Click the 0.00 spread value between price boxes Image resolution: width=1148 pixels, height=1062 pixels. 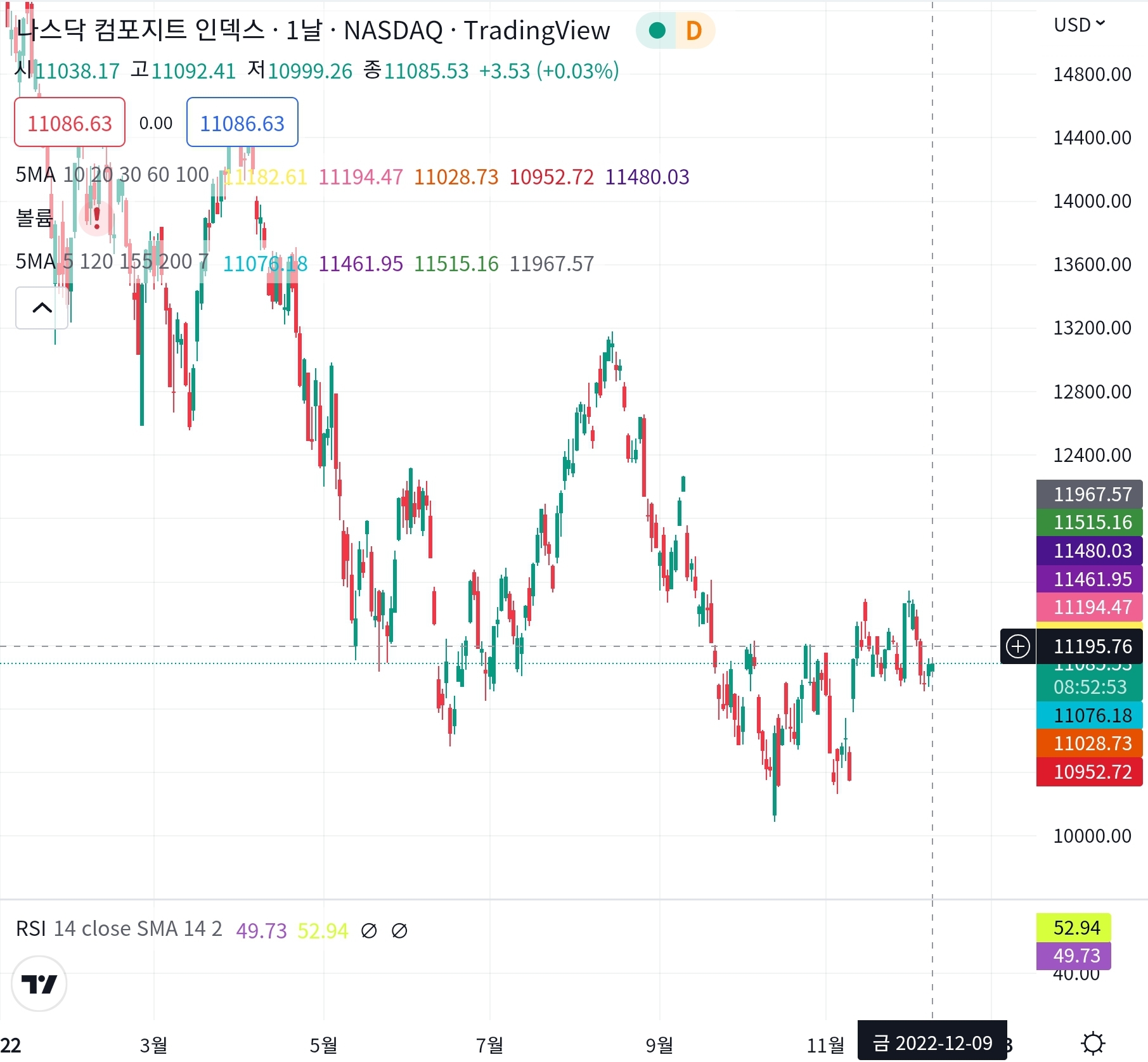[x=156, y=123]
